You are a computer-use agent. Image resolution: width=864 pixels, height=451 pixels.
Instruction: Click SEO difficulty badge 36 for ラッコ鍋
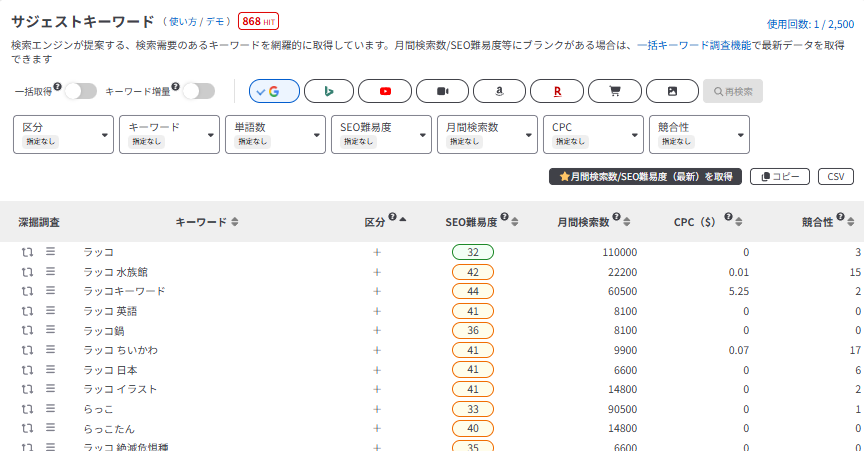tap(473, 330)
